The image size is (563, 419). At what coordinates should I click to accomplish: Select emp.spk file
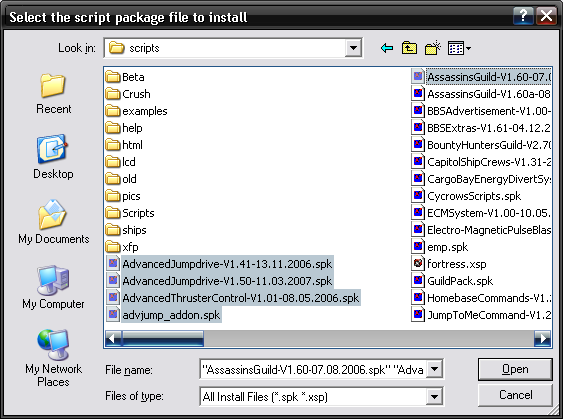[440, 247]
